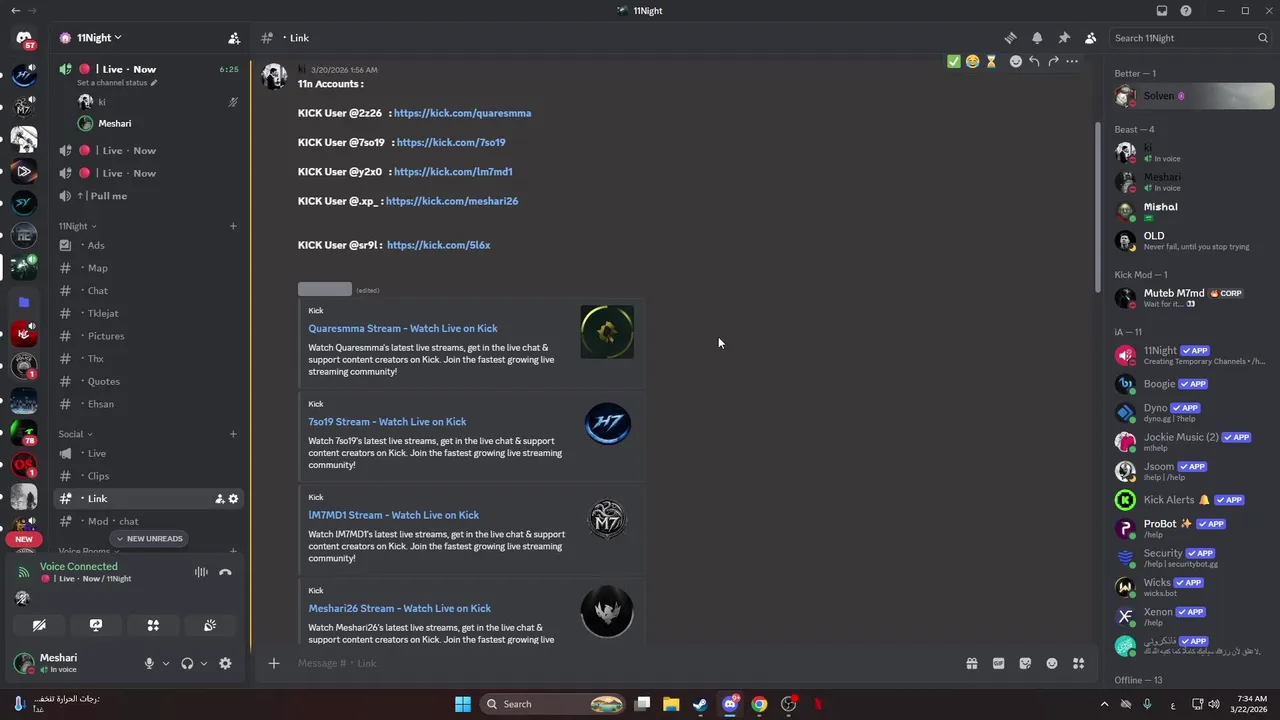Open the Apps launcher in message bar
The image size is (1280, 720).
(x=1079, y=663)
